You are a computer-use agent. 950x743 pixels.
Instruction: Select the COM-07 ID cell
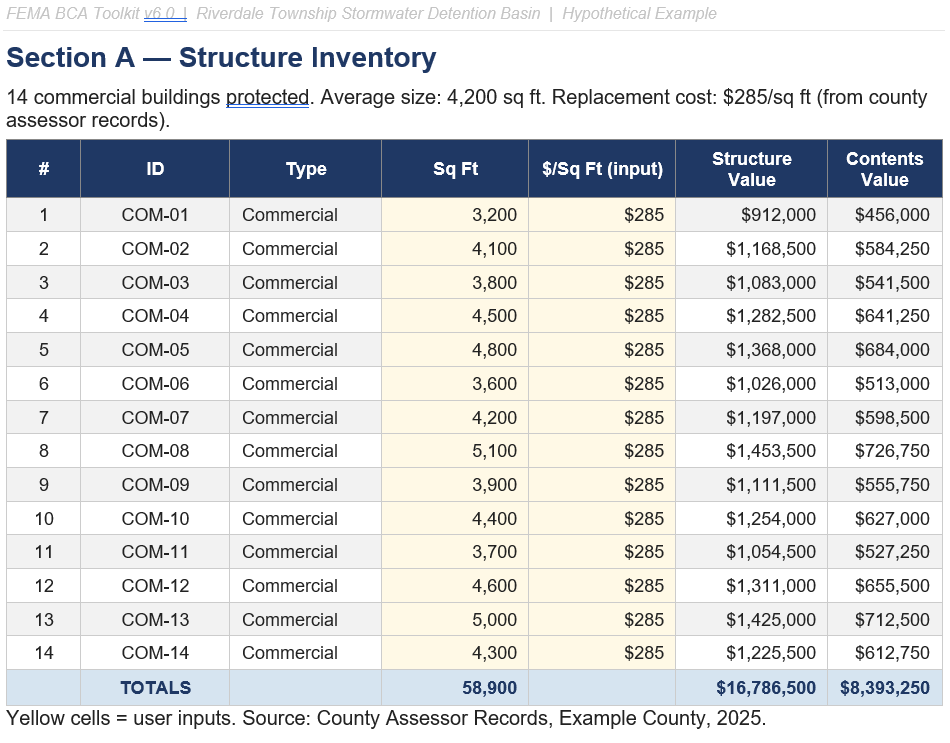click(155, 418)
